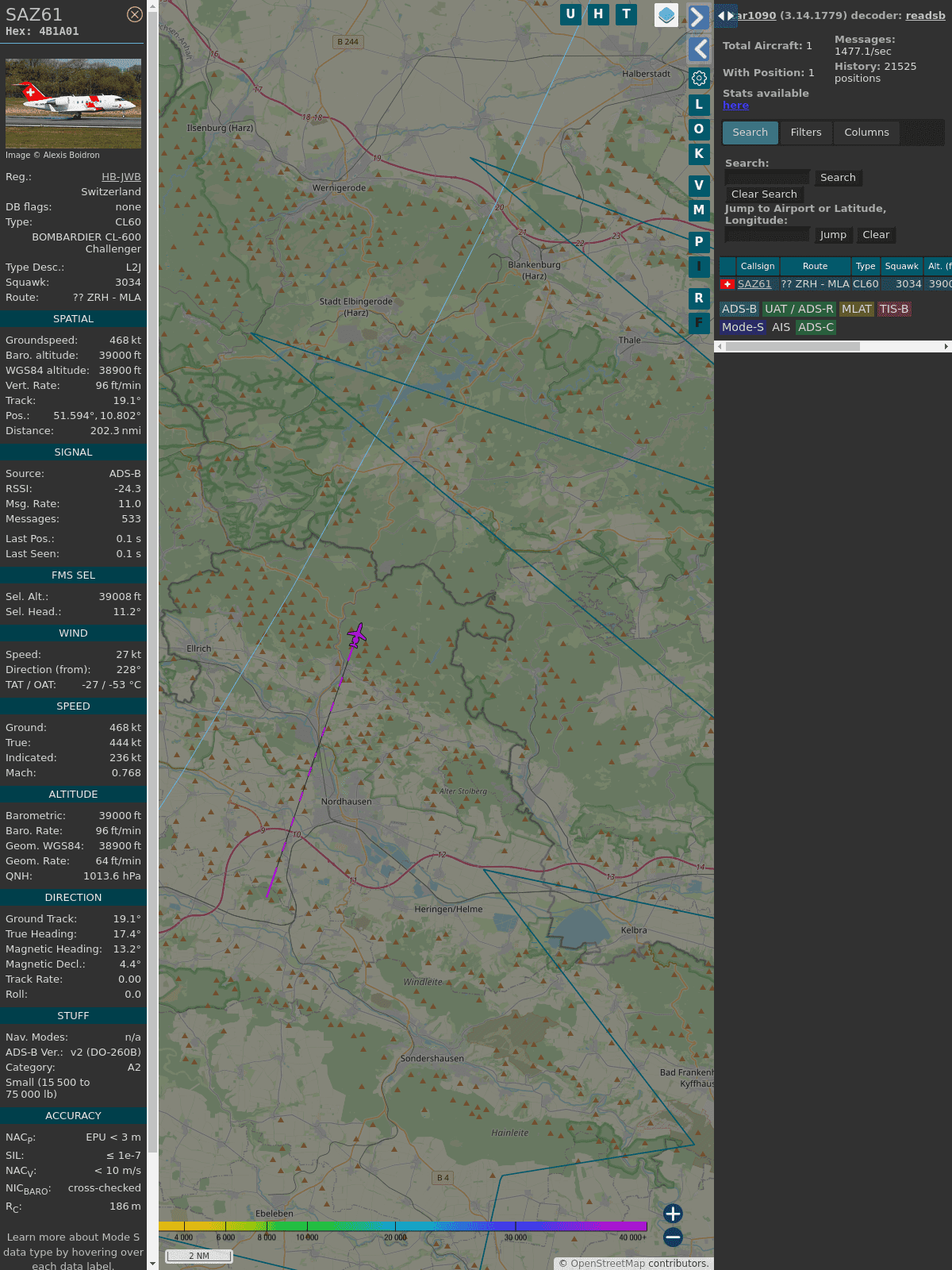Open the settings gear menu
Image resolution: width=952 pixels, height=1270 pixels.
pyautogui.click(x=699, y=78)
